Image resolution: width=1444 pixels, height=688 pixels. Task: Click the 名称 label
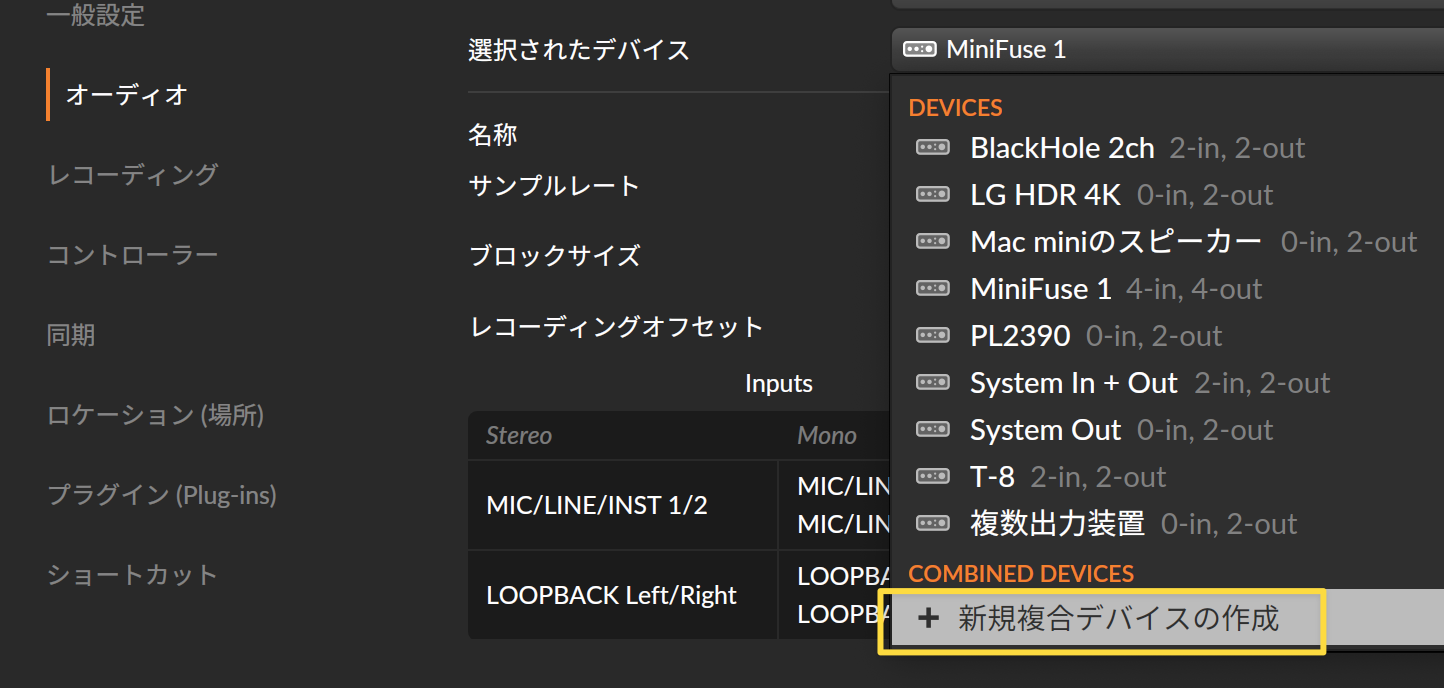tap(493, 135)
